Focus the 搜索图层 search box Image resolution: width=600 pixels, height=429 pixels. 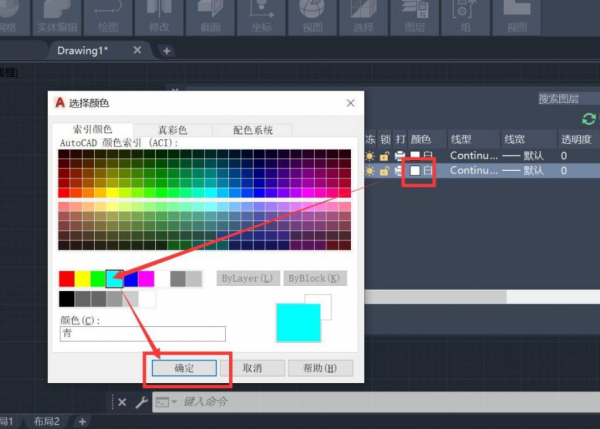pos(569,99)
